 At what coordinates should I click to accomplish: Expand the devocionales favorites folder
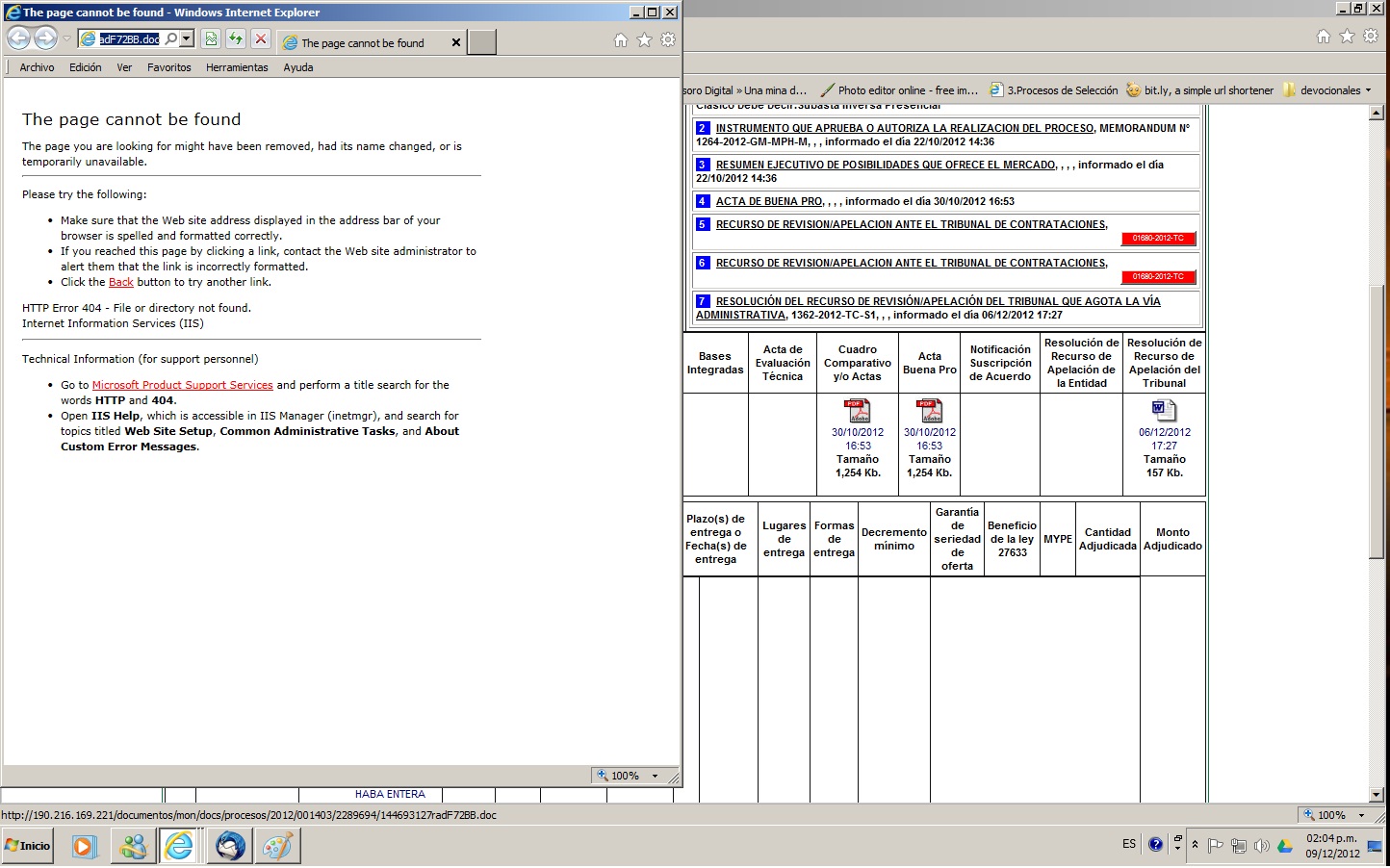click(x=1327, y=90)
